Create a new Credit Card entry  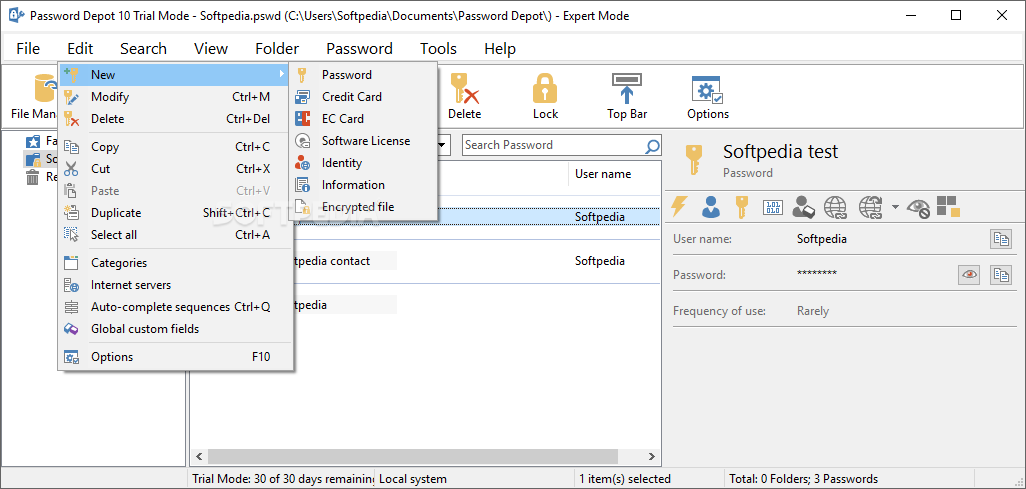(x=363, y=97)
